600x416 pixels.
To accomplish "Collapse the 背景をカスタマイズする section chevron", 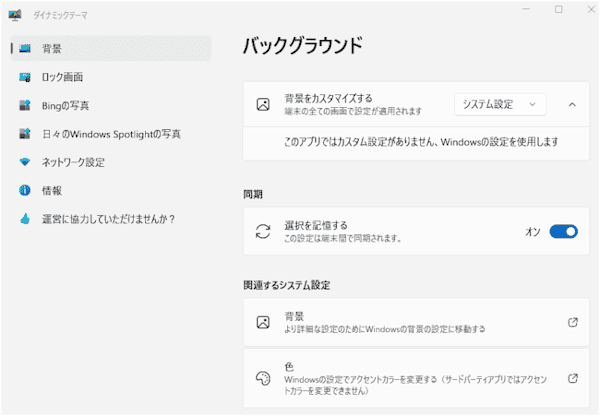I will coord(572,104).
